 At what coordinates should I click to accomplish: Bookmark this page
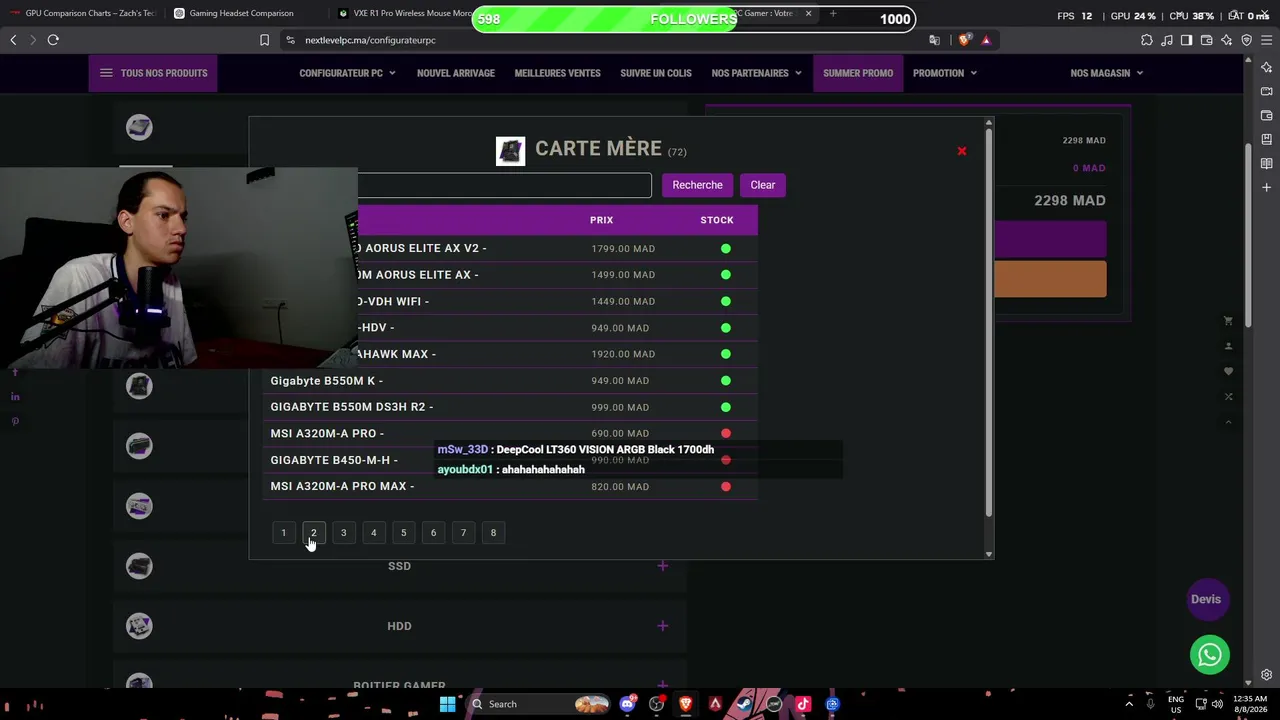pyautogui.click(x=264, y=40)
